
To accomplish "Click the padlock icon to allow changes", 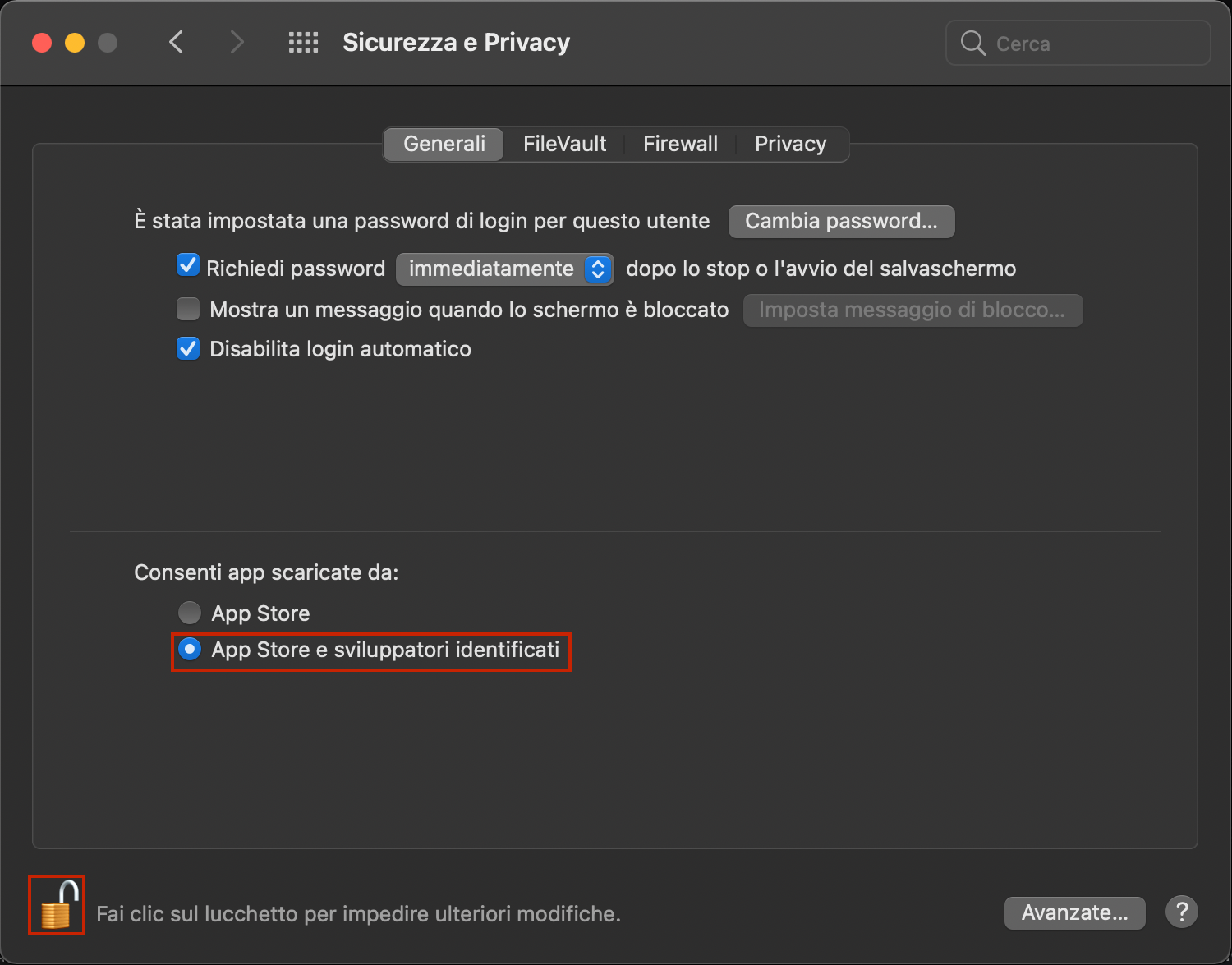I will [x=56, y=906].
